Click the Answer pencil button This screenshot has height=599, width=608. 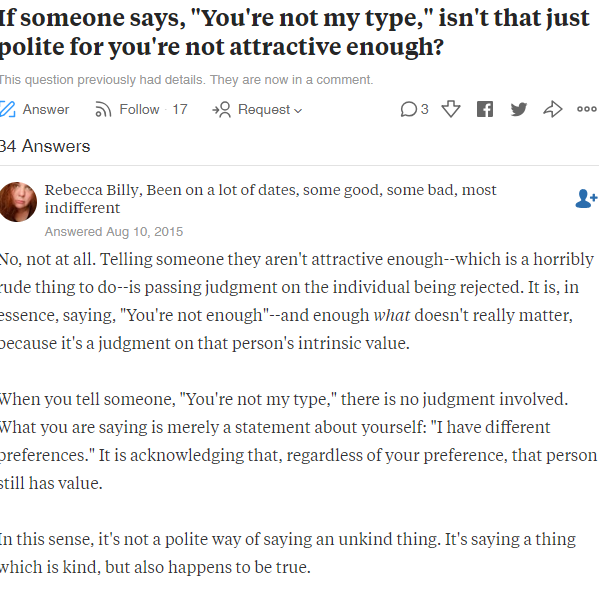(x=35, y=110)
